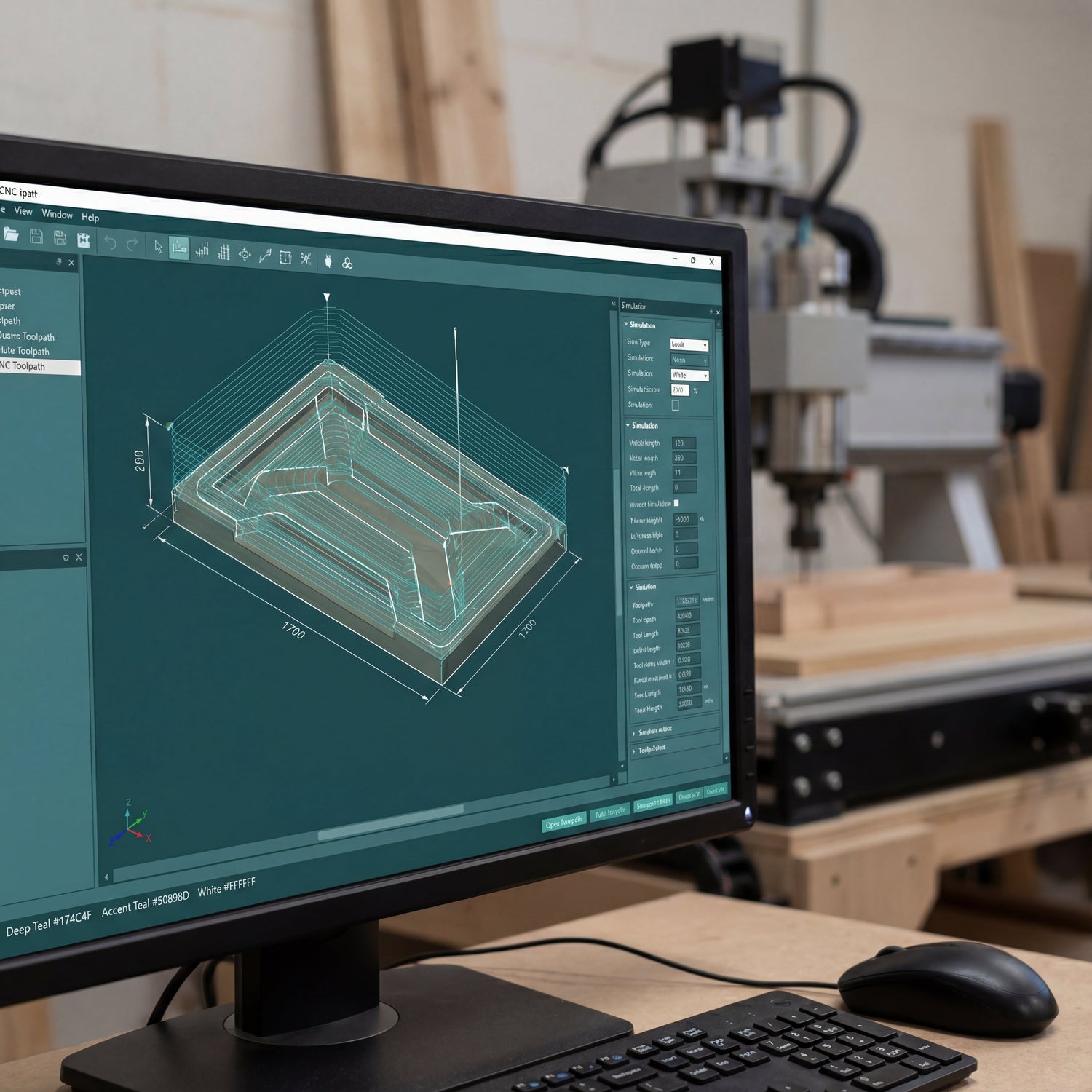The image size is (1092, 1092).
Task: Tick the Simulation checkbox in the panel
Action: coord(676,405)
